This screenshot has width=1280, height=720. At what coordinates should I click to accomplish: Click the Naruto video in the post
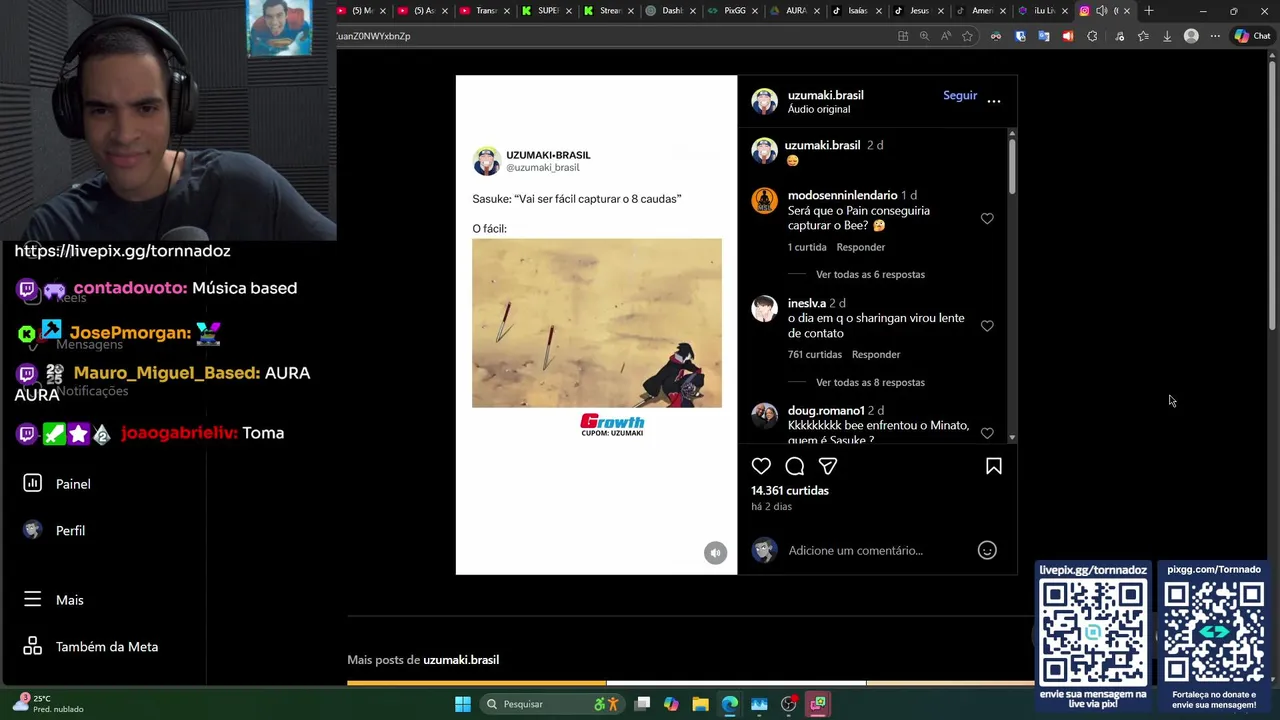(597, 323)
